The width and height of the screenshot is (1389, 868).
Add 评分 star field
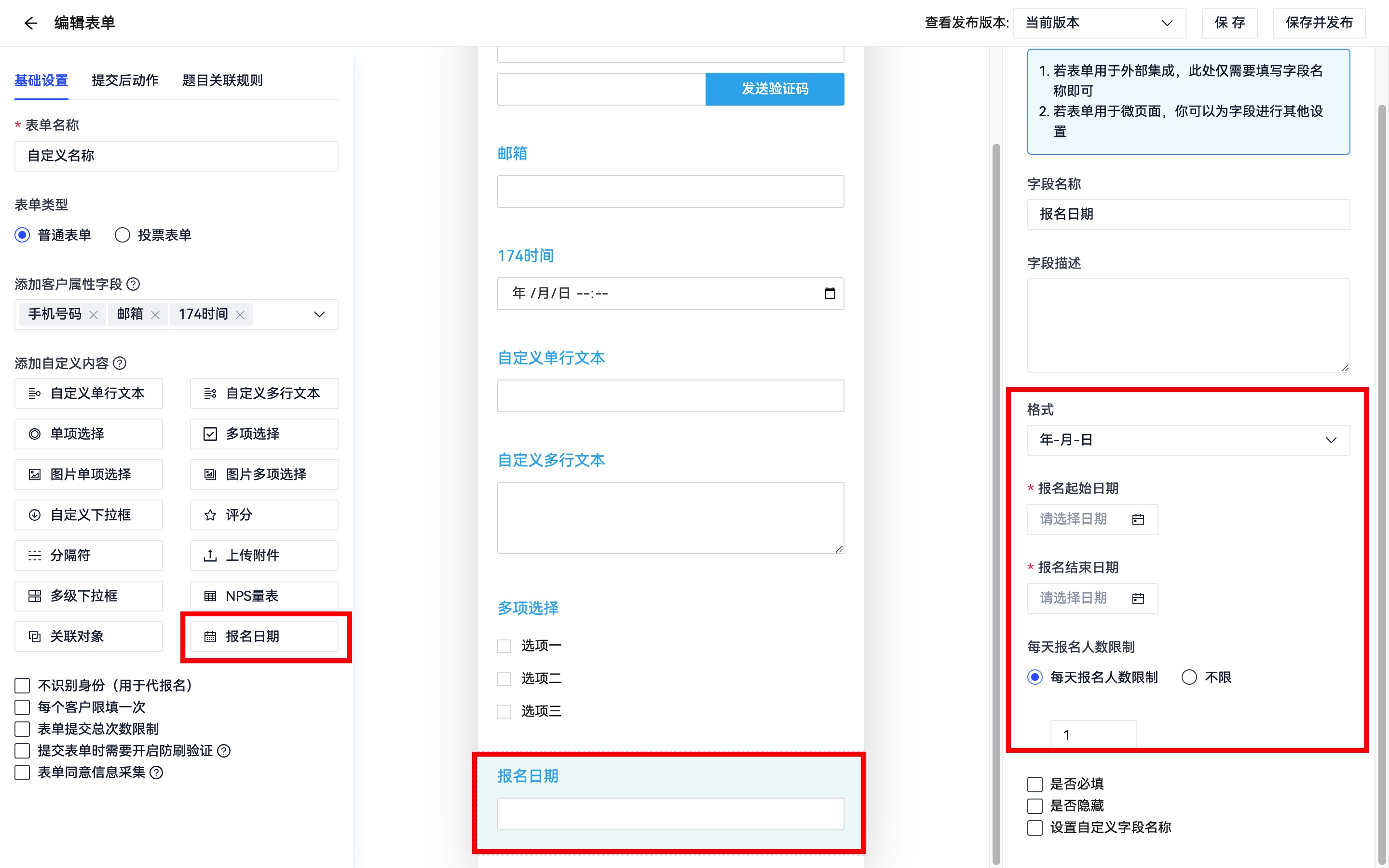[x=264, y=515]
